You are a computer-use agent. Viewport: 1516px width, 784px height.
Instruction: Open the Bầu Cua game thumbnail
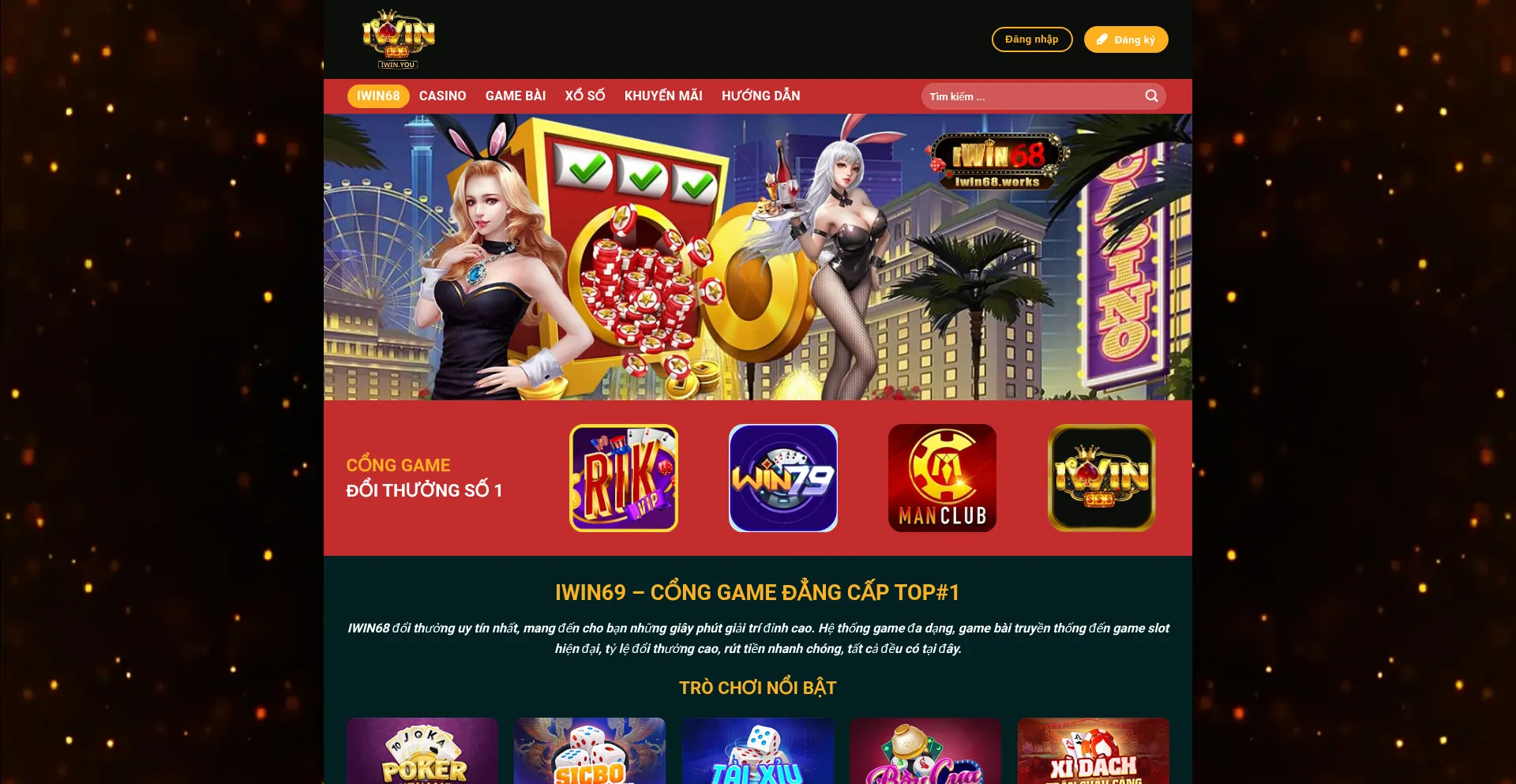click(925, 751)
